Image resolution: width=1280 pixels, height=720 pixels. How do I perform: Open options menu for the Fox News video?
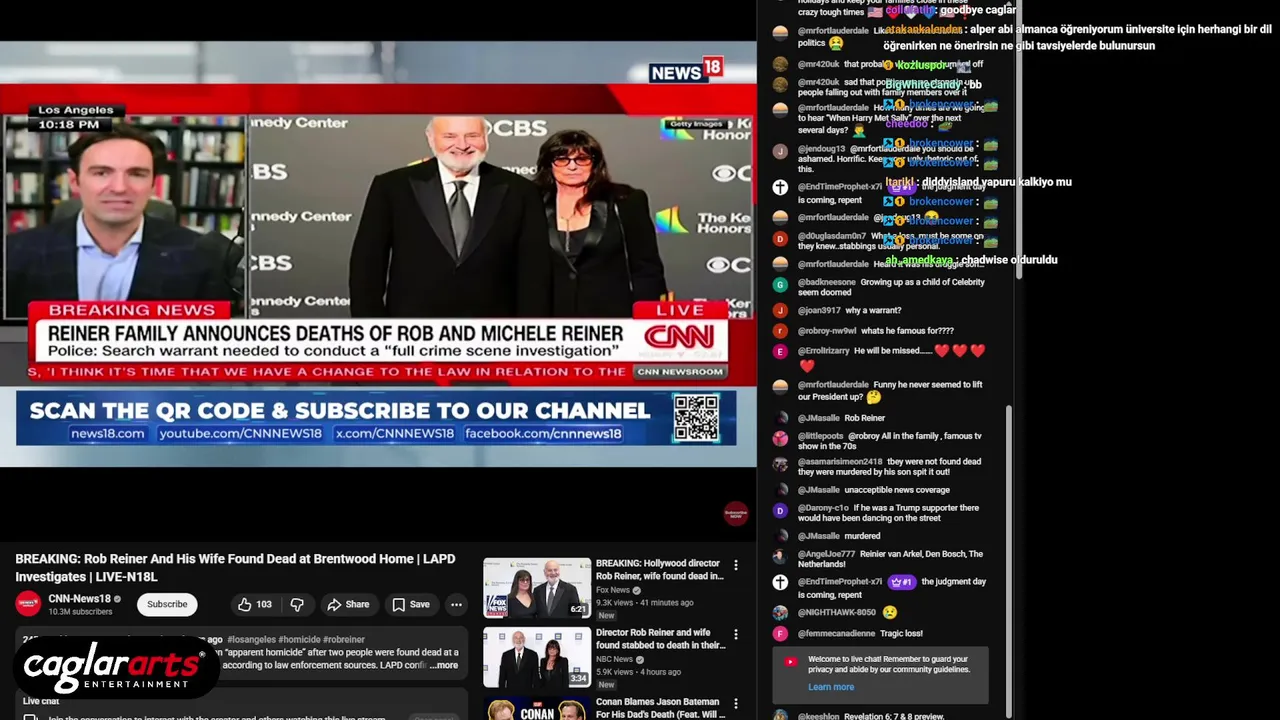(x=736, y=565)
